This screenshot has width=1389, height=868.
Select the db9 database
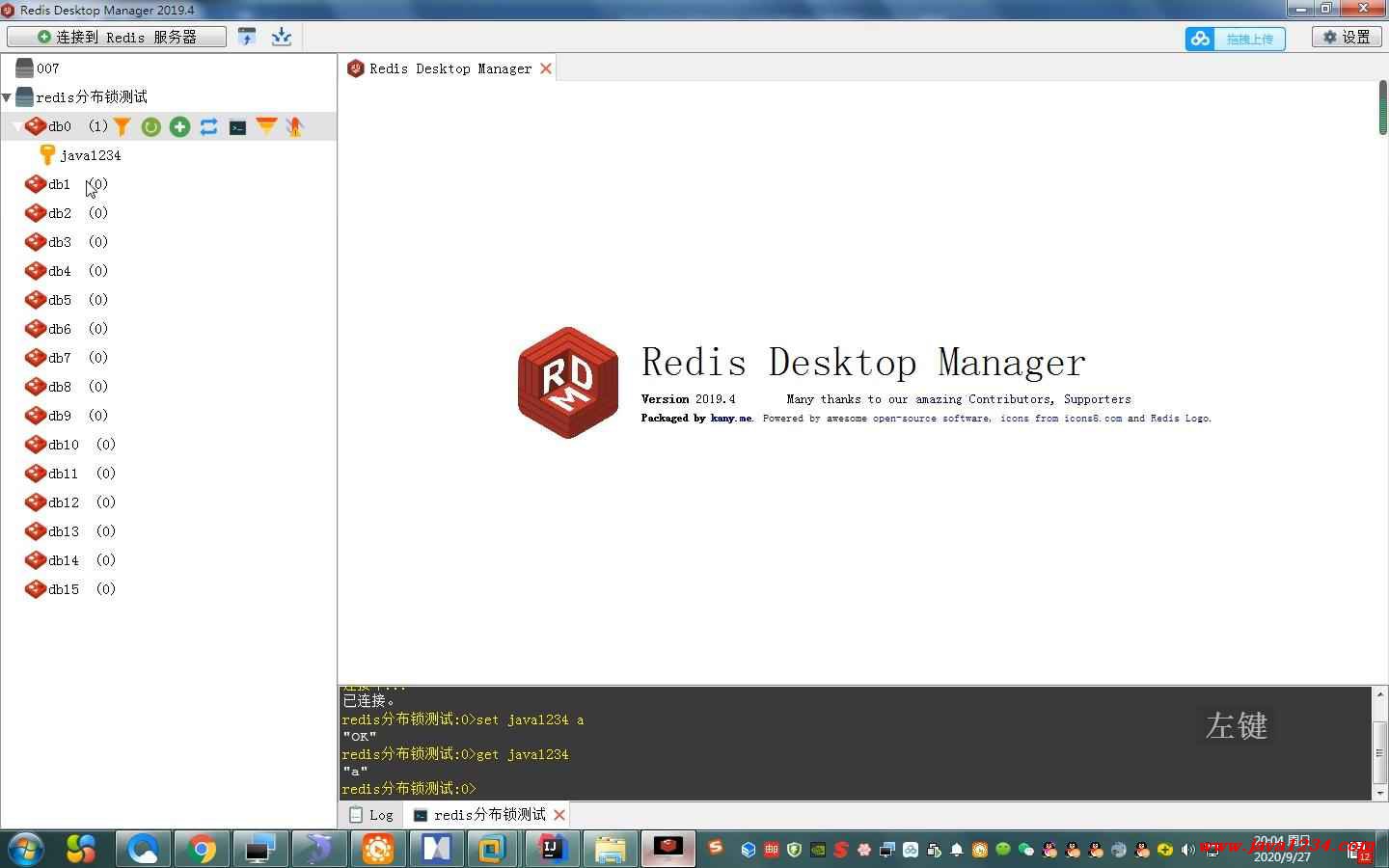(60, 416)
